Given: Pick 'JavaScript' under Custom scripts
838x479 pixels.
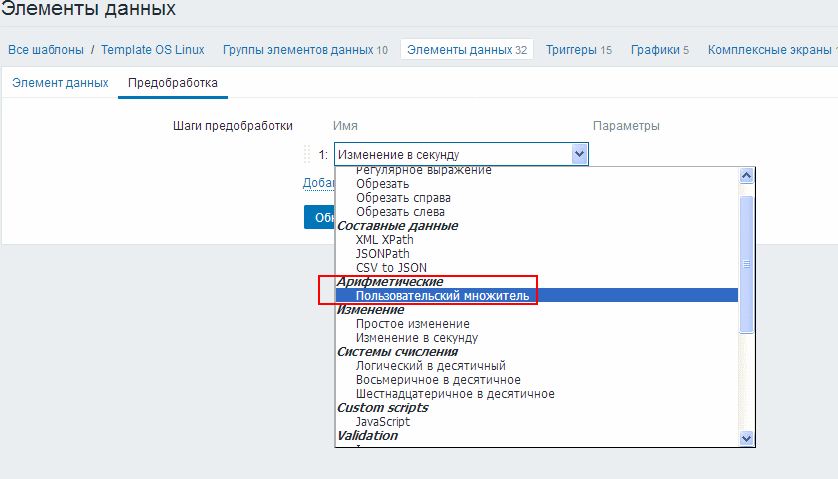Looking at the screenshot, I should pos(382,422).
